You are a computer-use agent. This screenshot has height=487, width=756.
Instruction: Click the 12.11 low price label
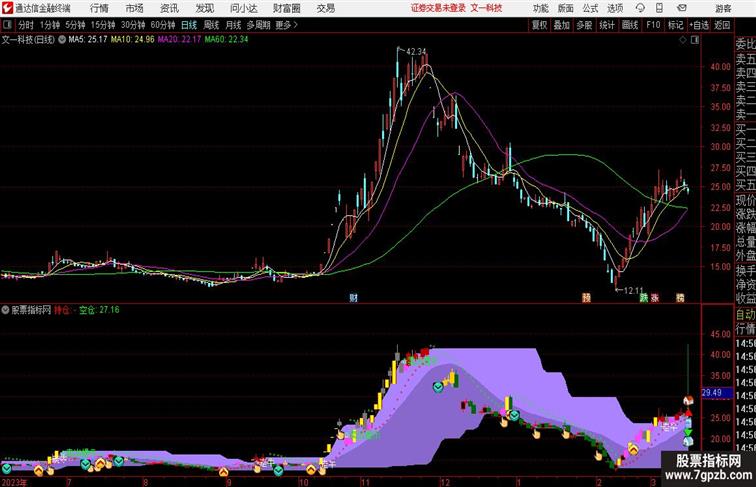pyautogui.click(x=634, y=291)
